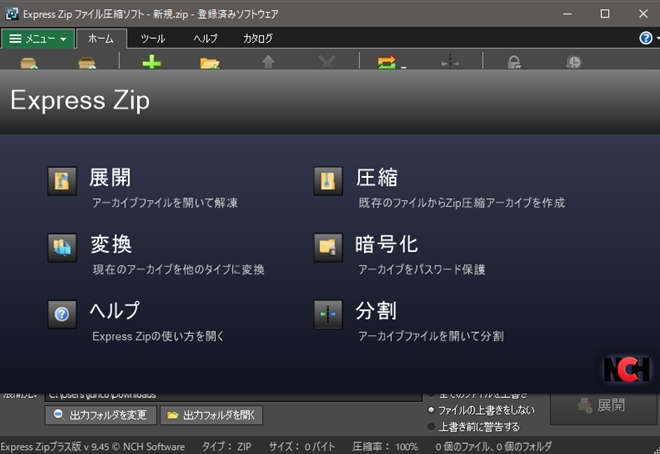Viewport: 660px width, 454px height.
Task: Click 現在のアーカイブを他のタイプに変換 description
Action: tap(178, 269)
